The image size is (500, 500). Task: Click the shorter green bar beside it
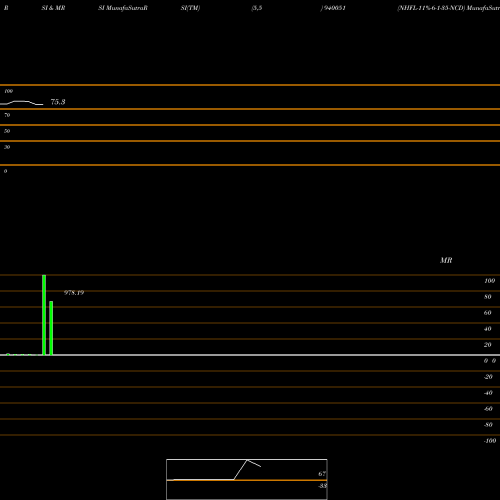click(x=51, y=328)
